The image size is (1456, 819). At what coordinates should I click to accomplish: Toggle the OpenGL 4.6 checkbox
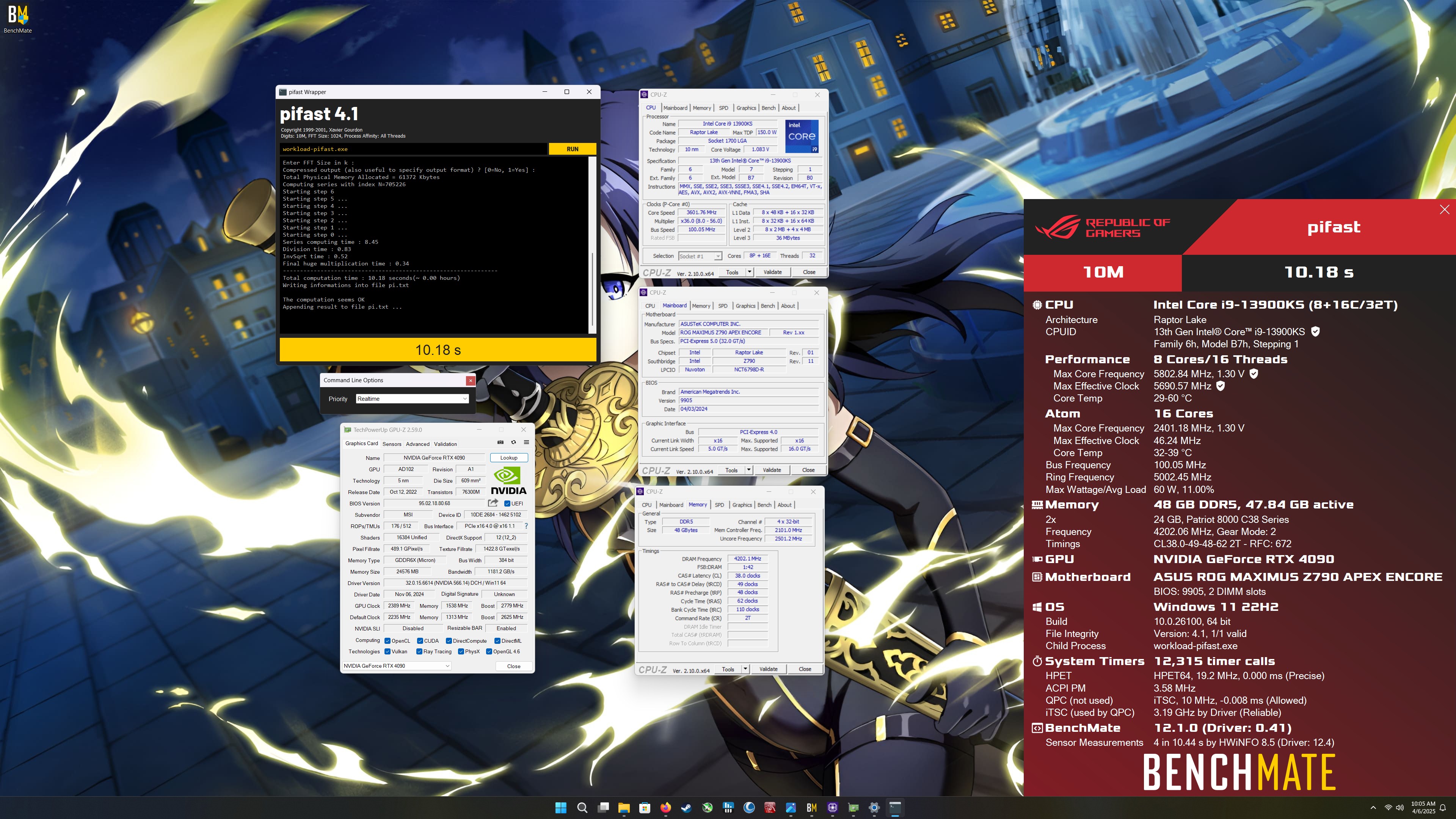490,652
